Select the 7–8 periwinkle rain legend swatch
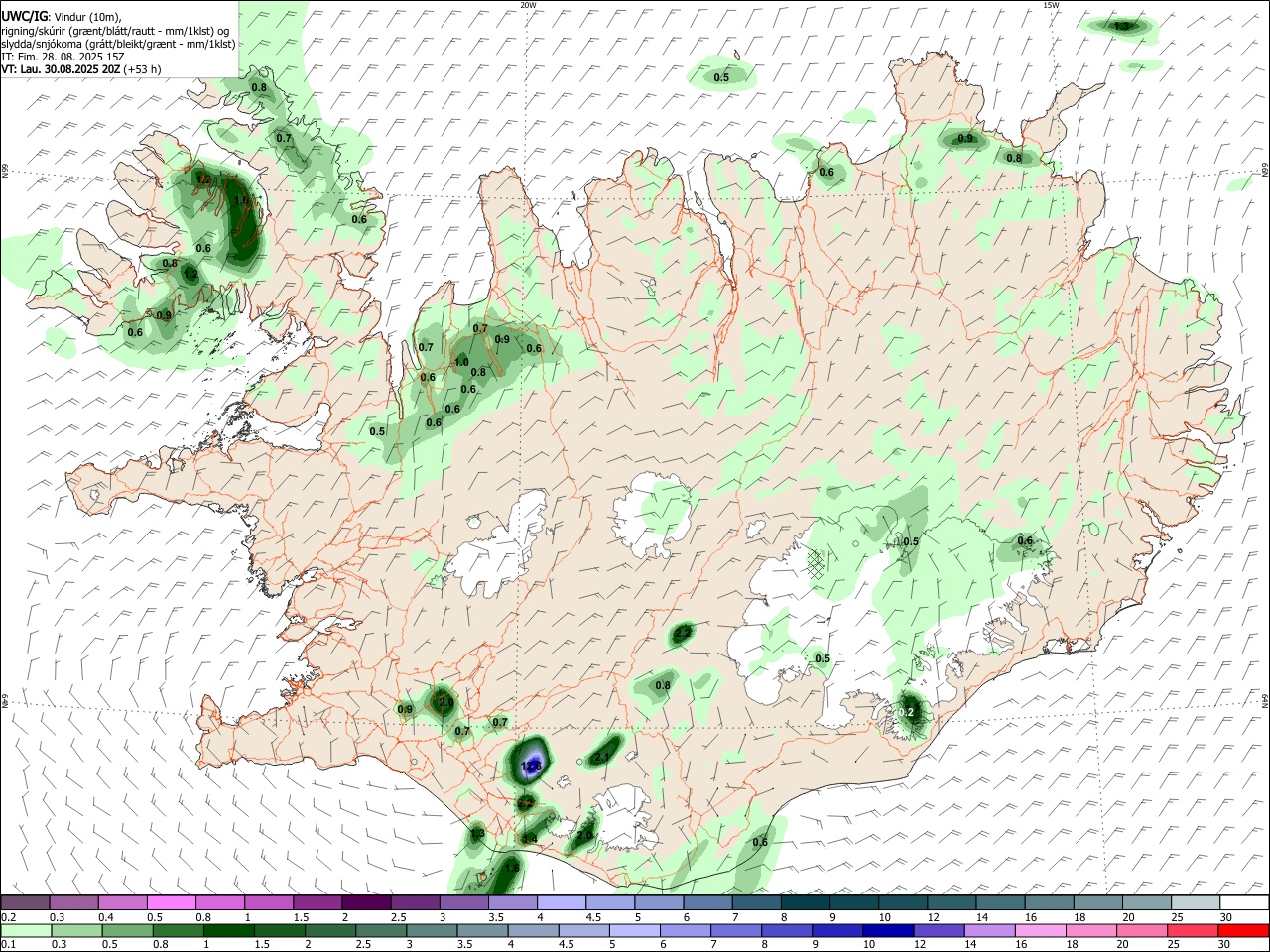 pos(735,930)
